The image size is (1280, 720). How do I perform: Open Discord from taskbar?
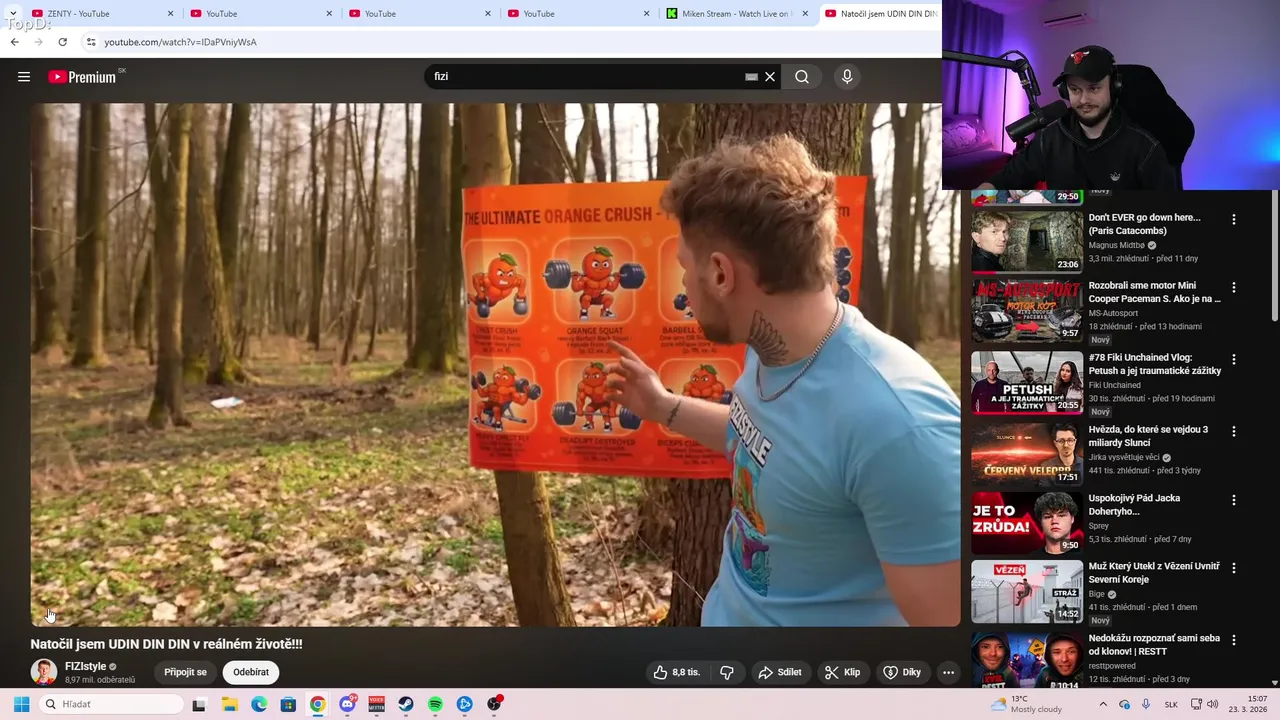tap(347, 704)
